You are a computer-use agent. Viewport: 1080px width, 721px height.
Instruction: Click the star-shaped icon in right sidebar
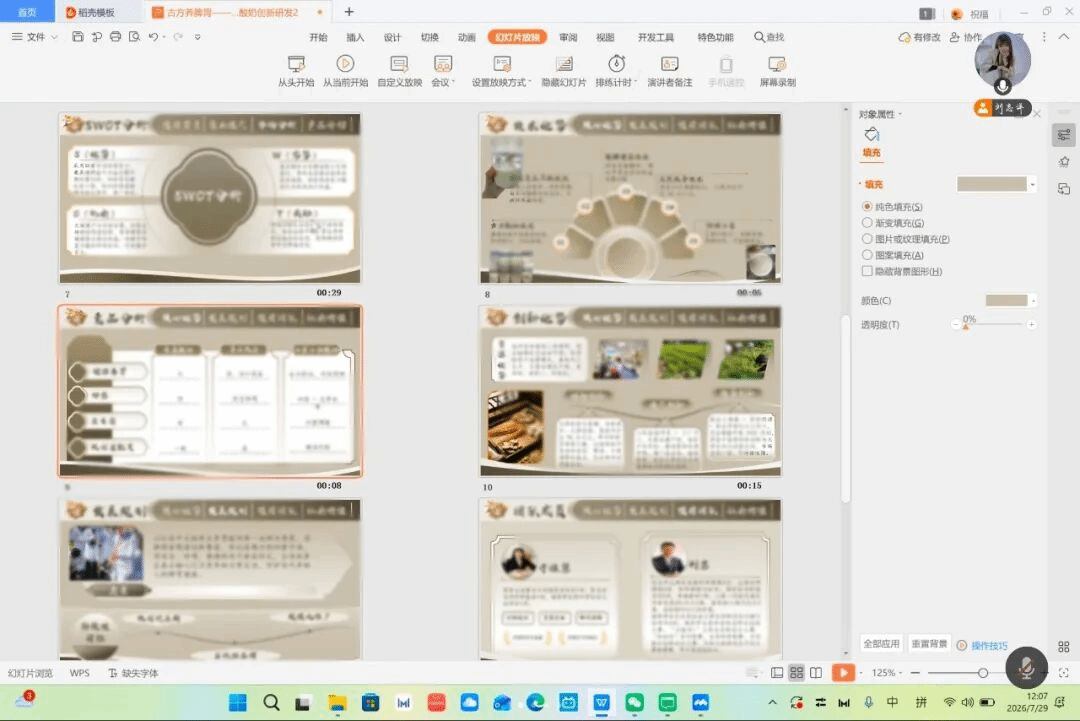tap(1064, 162)
